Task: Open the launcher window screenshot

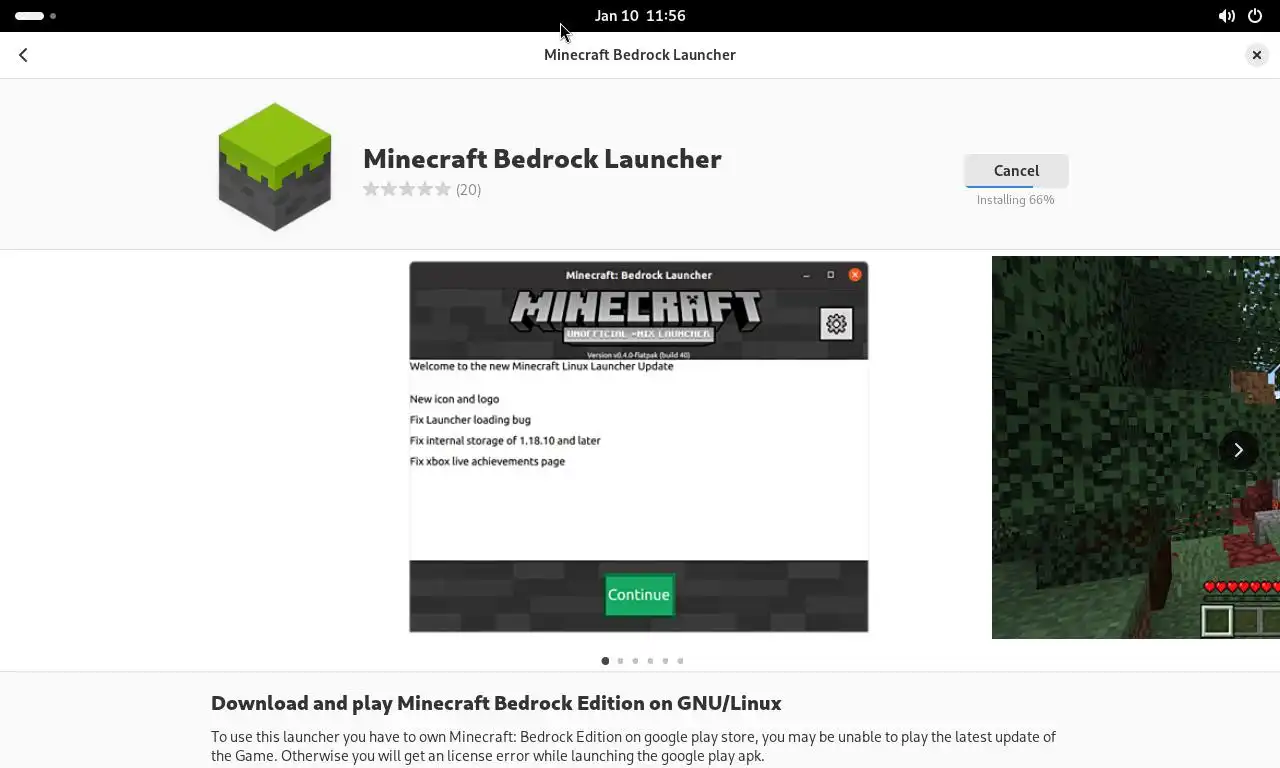Action: (x=639, y=447)
